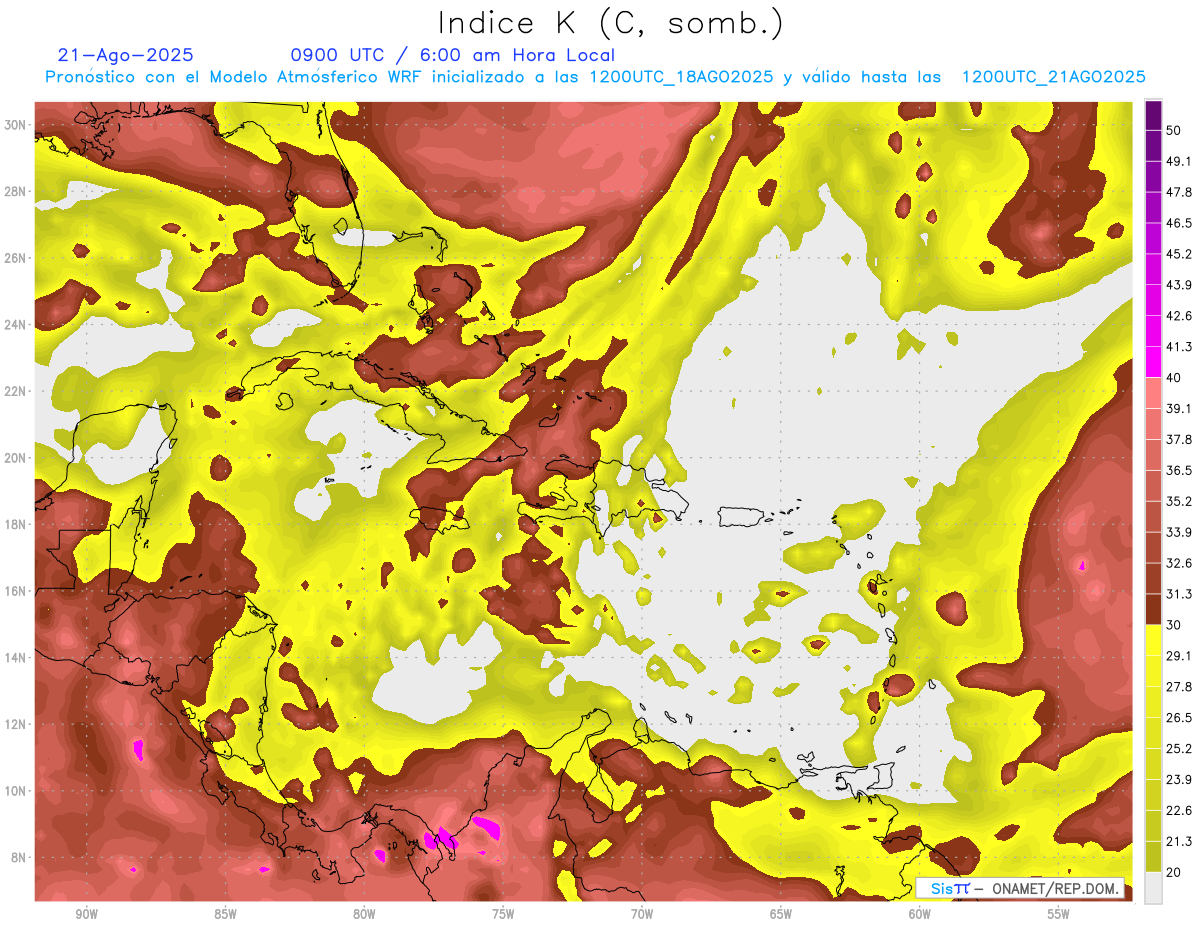1200x927 pixels.
Task: Click the latitude label '28N'
Action: point(14,191)
